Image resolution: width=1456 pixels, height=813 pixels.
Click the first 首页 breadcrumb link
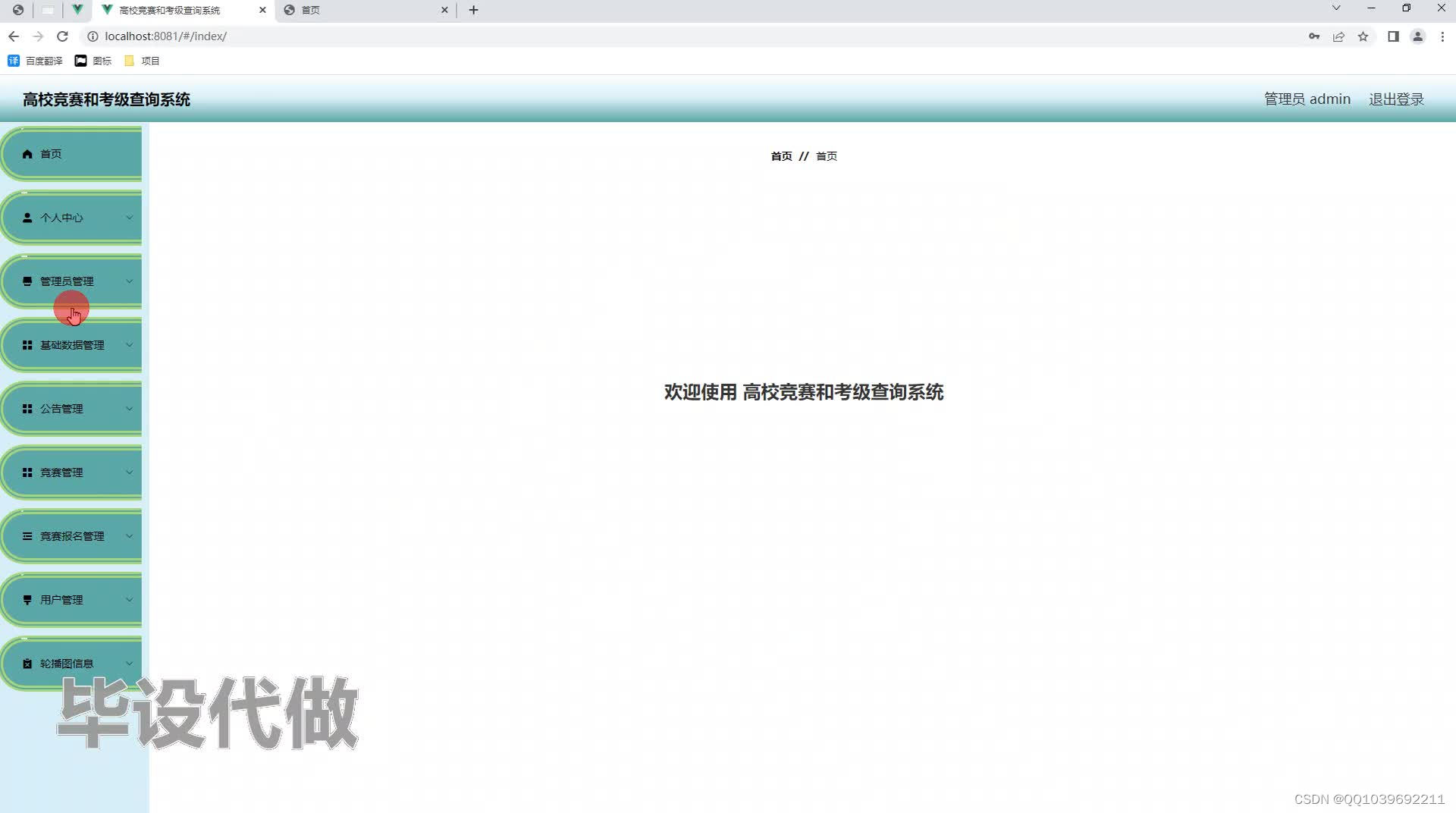[x=781, y=156]
